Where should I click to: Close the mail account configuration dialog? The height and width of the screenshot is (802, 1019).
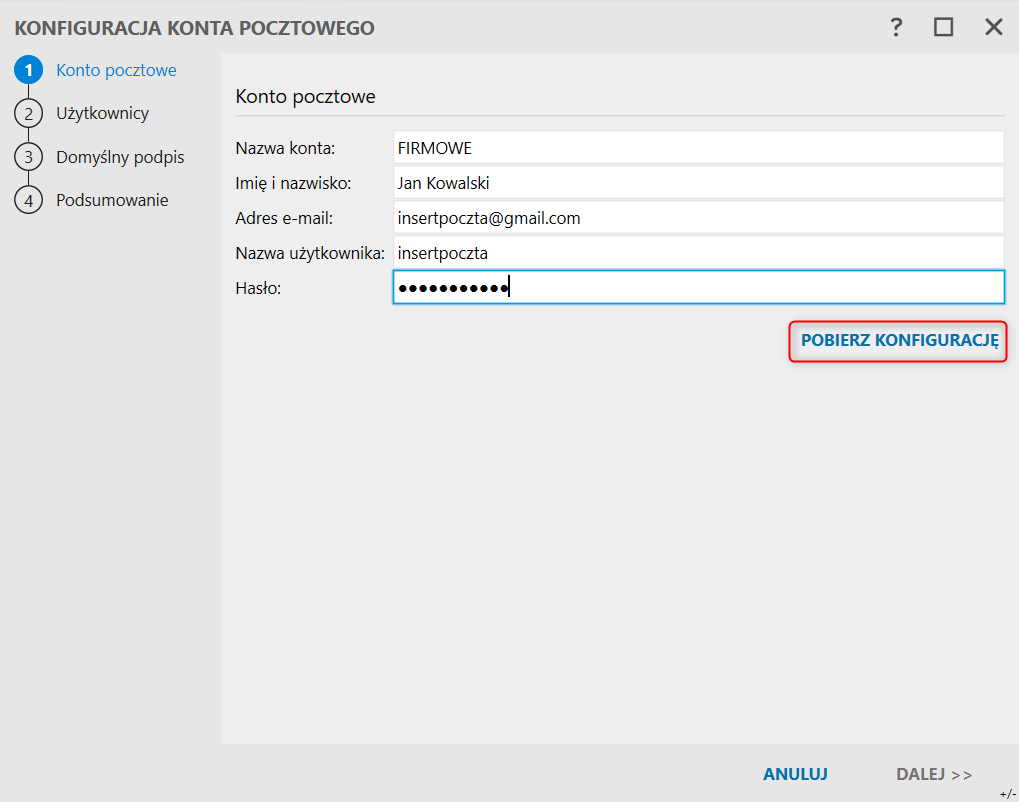pos(993,27)
